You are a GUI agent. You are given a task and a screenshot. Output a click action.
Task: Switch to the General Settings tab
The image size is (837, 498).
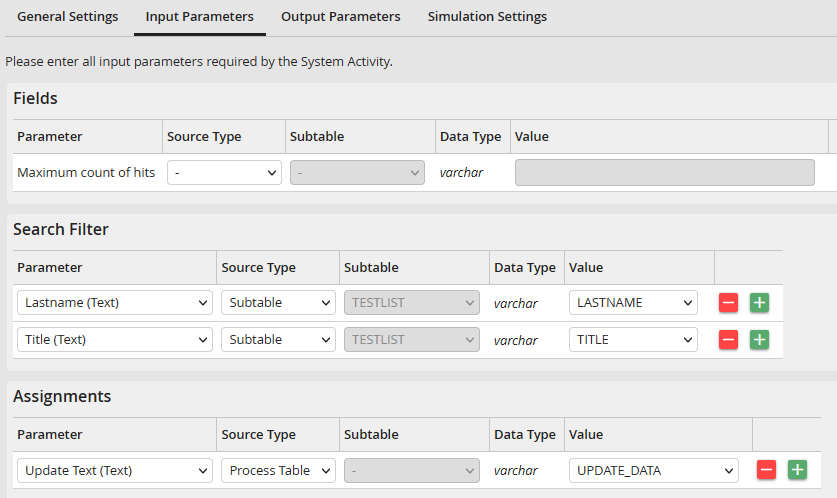tap(67, 17)
